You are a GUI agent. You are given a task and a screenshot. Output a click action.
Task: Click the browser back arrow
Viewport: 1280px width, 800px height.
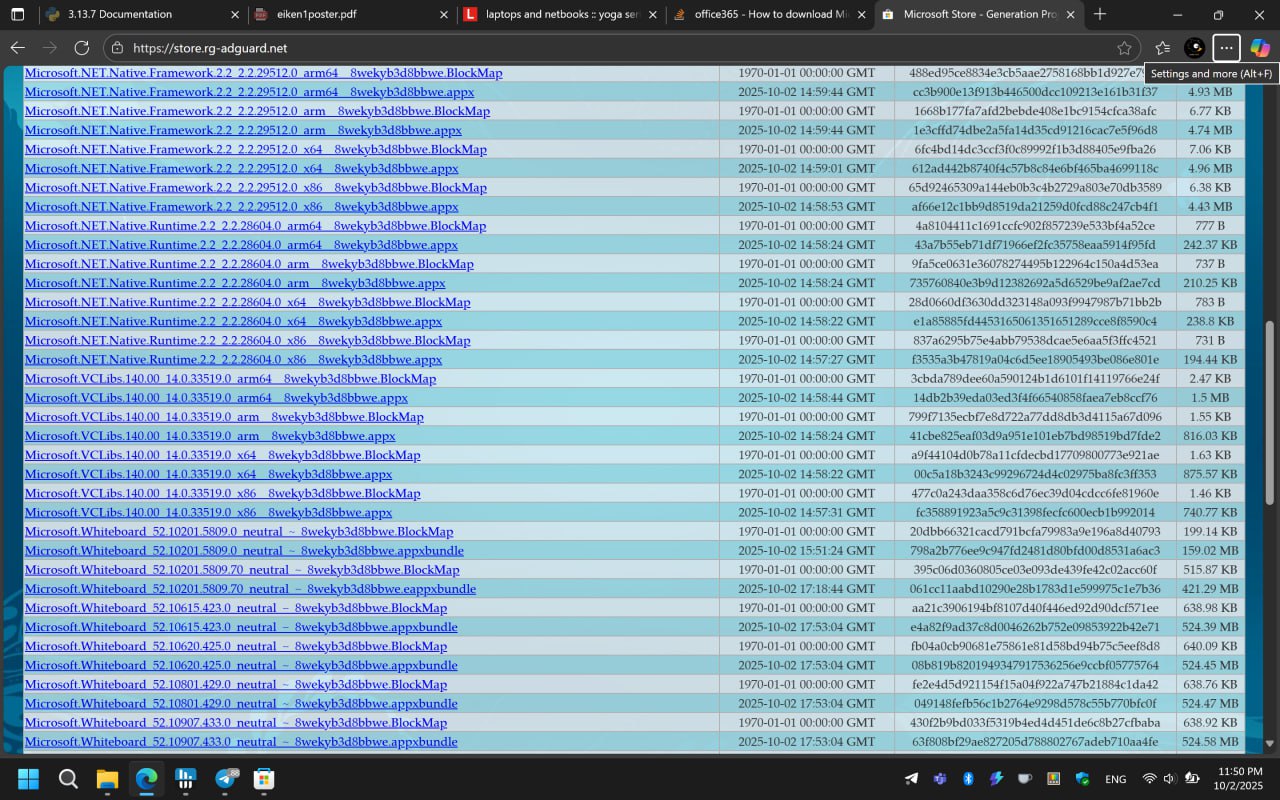coord(17,48)
